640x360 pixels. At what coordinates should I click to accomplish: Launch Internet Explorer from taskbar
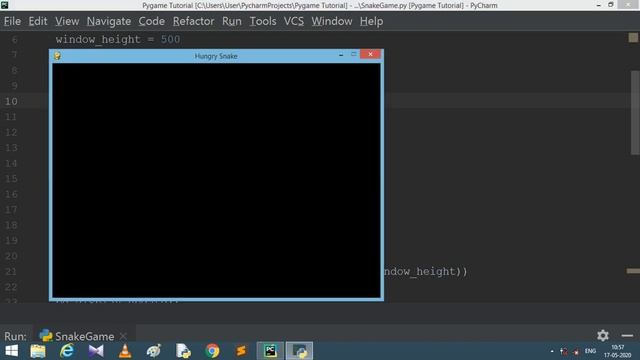coord(67,351)
